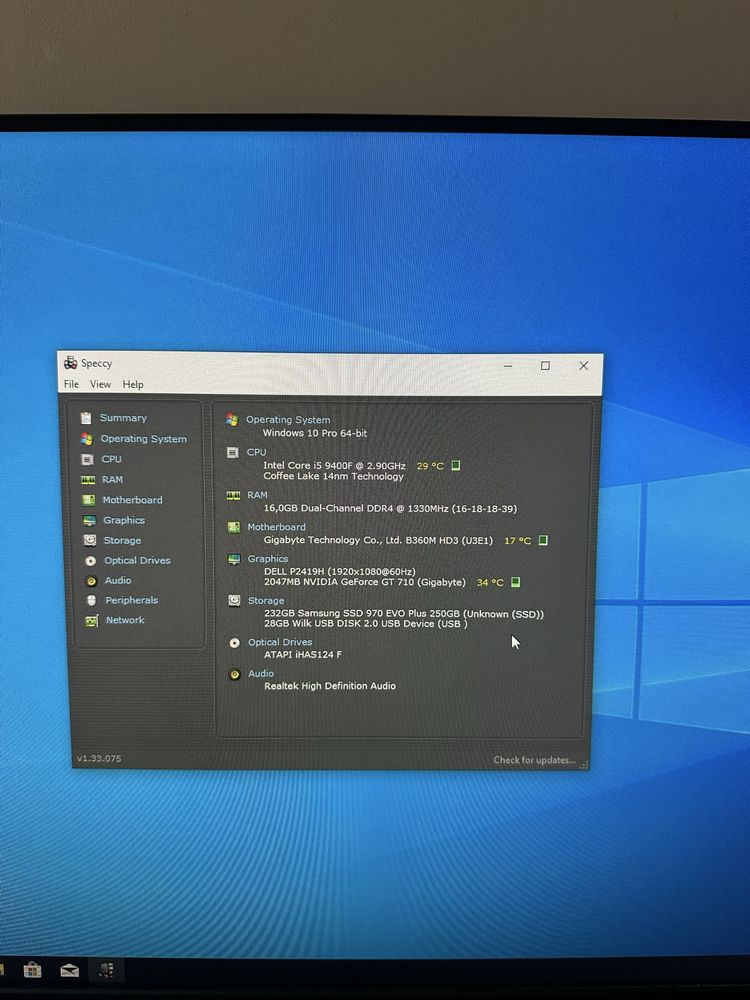This screenshot has height=1000, width=750.
Task: Open the Motherboard heading link in summary
Action: [x=276, y=527]
